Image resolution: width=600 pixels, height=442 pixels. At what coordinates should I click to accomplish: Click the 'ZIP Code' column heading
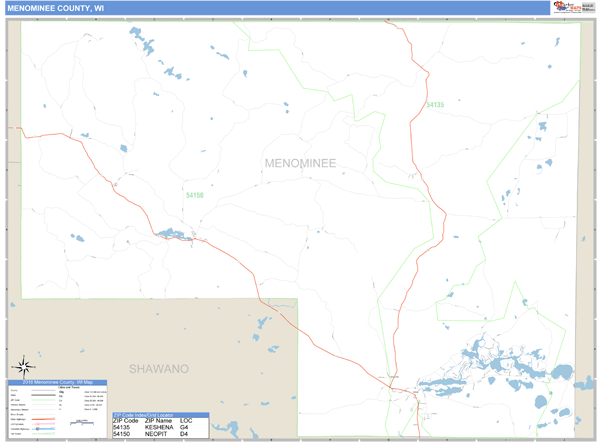coord(126,421)
